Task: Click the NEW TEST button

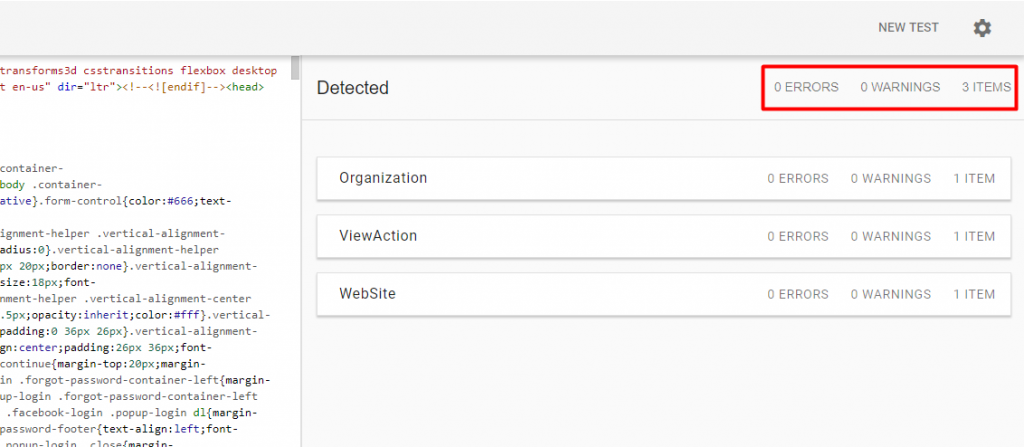Action: click(908, 28)
